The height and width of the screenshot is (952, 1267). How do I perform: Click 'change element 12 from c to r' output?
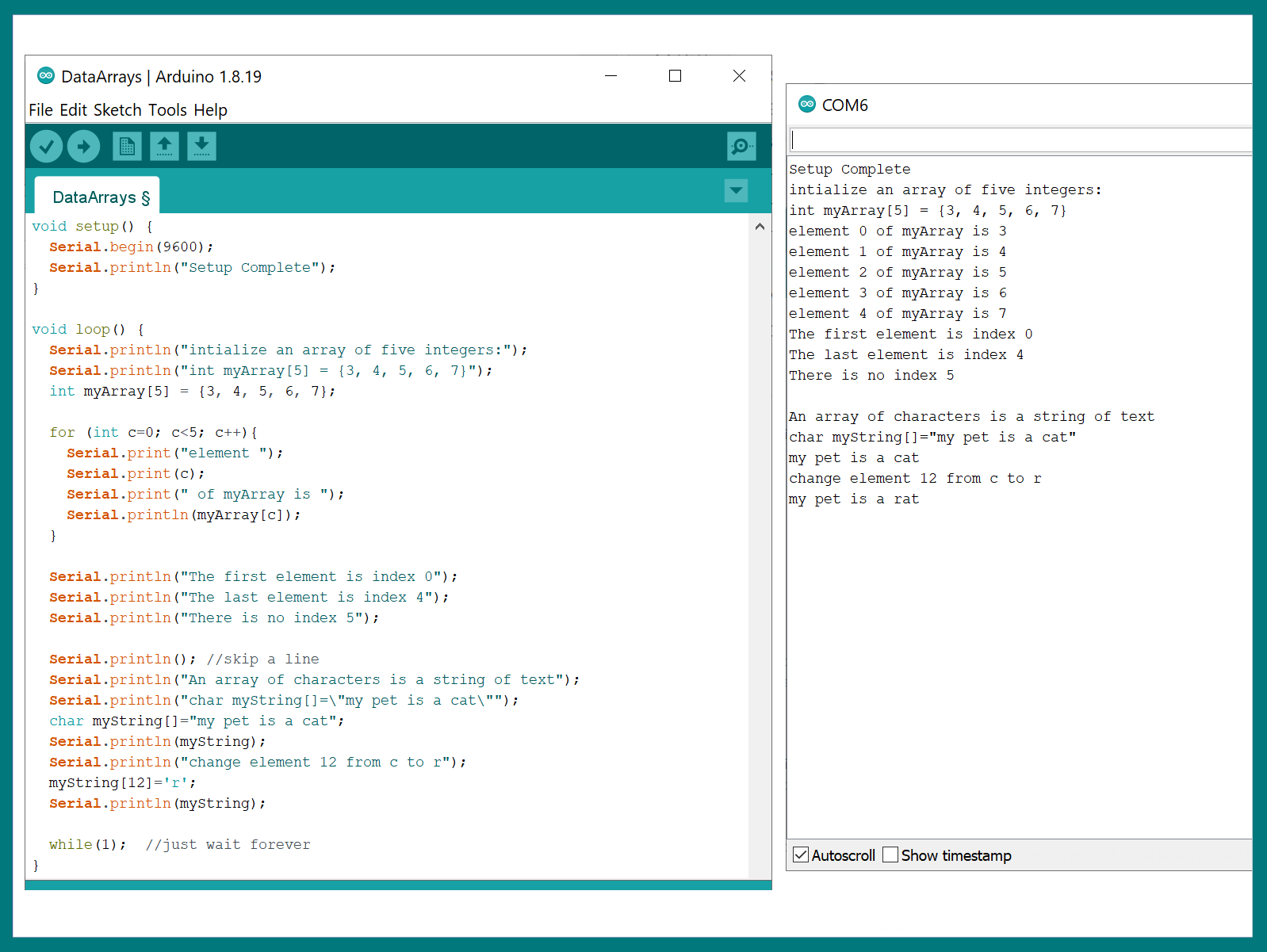(915, 479)
